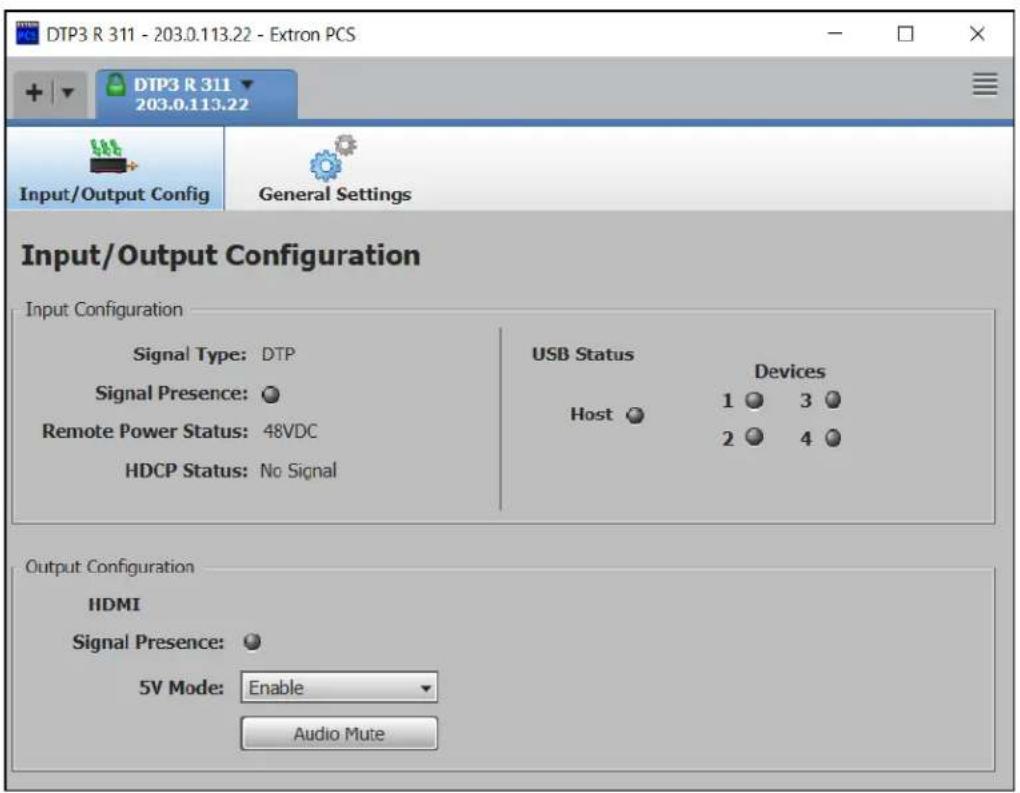Click USB device 1 status indicator

click(x=754, y=400)
